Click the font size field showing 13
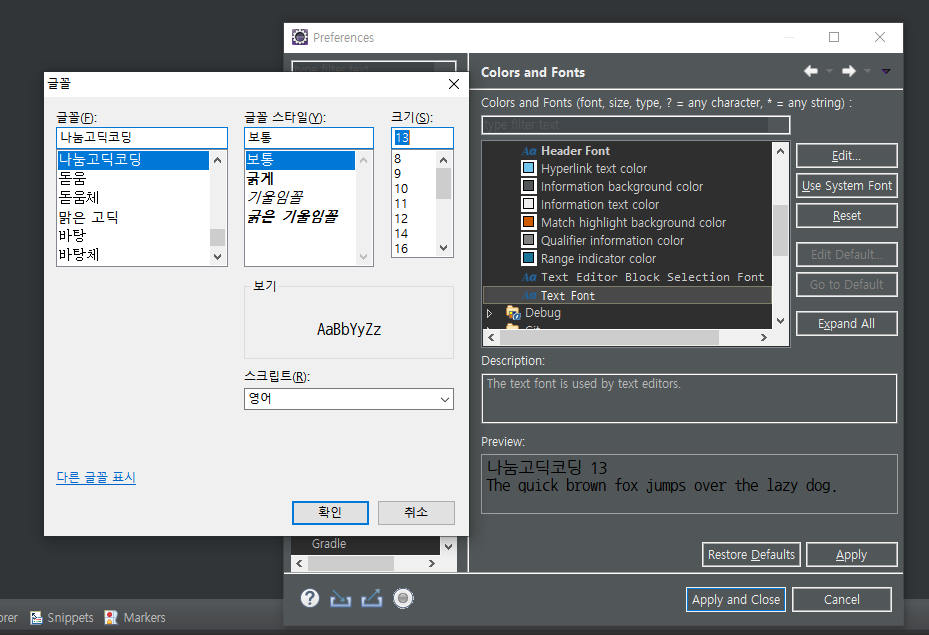Image resolution: width=929 pixels, height=635 pixels. [421, 137]
